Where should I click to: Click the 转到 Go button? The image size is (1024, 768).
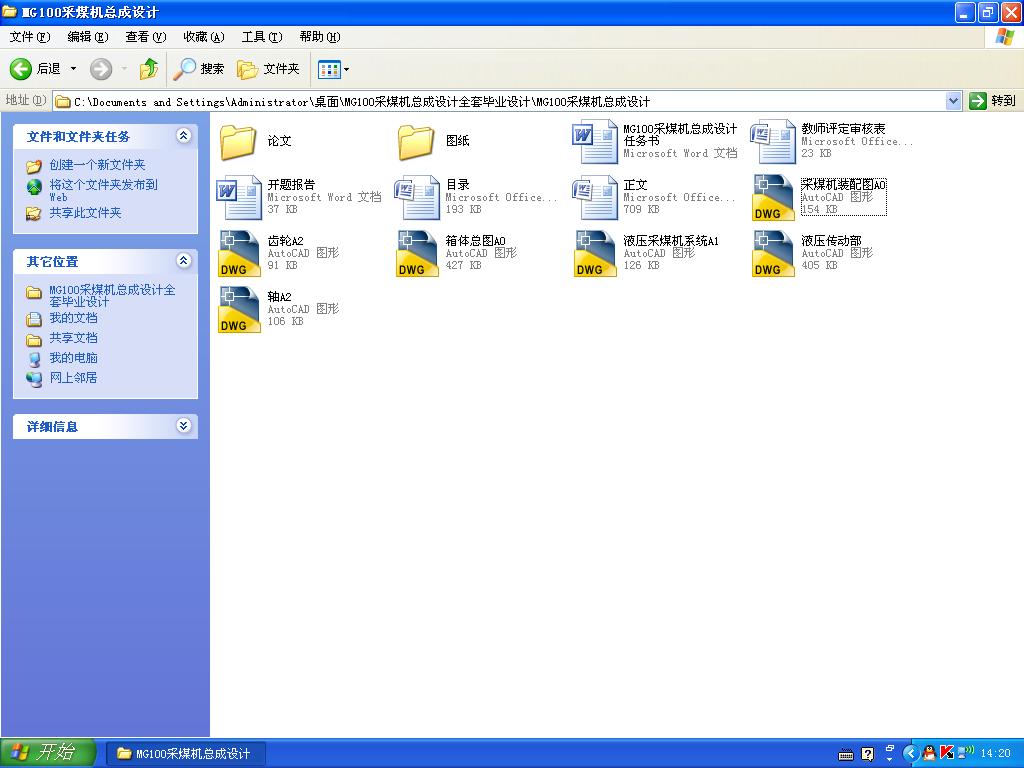point(992,101)
